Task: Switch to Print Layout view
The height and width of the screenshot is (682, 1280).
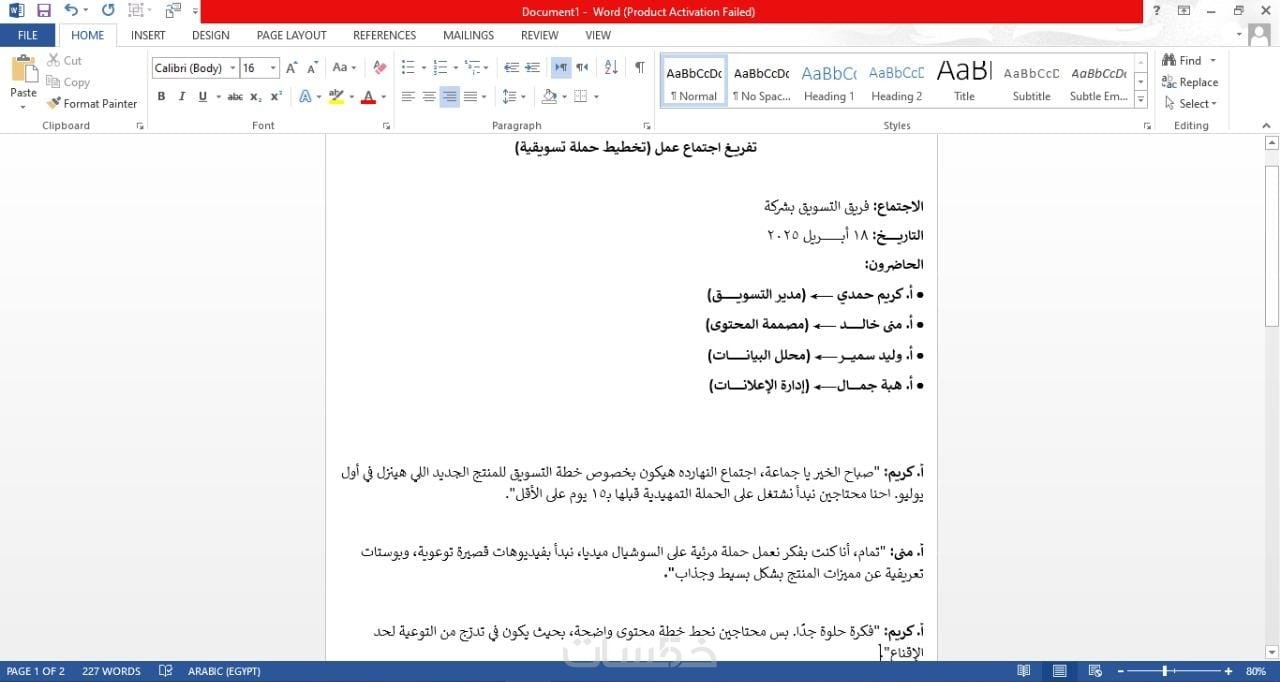Action: (x=1059, y=671)
